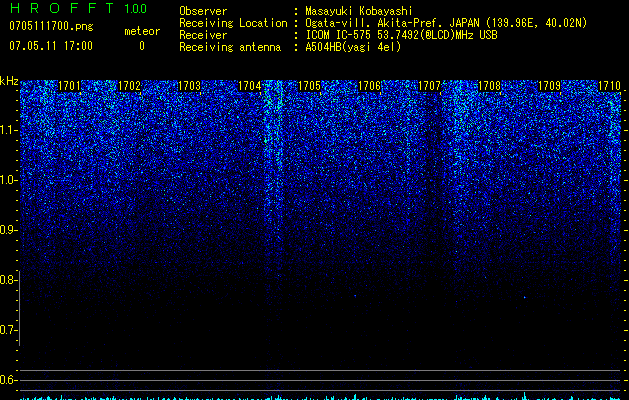Click the 1710 time marker
Screen dimensions: 629x400
point(609,86)
